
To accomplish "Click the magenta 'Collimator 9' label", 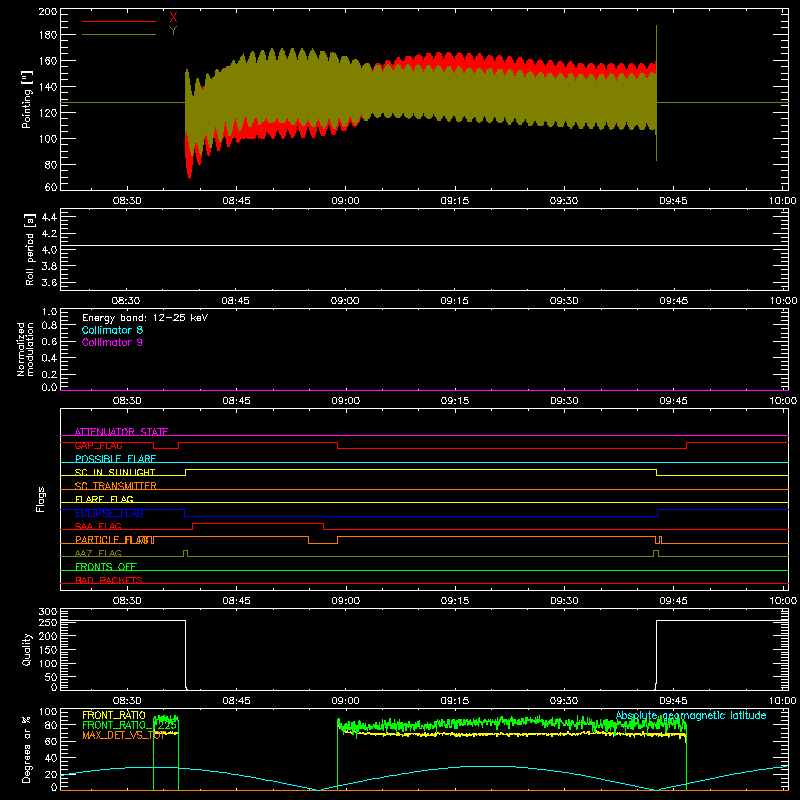I will coord(112,342).
